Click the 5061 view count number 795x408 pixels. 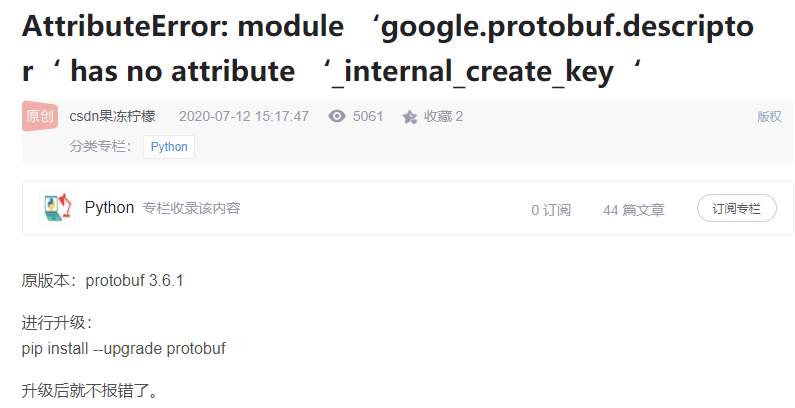point(368,116)
